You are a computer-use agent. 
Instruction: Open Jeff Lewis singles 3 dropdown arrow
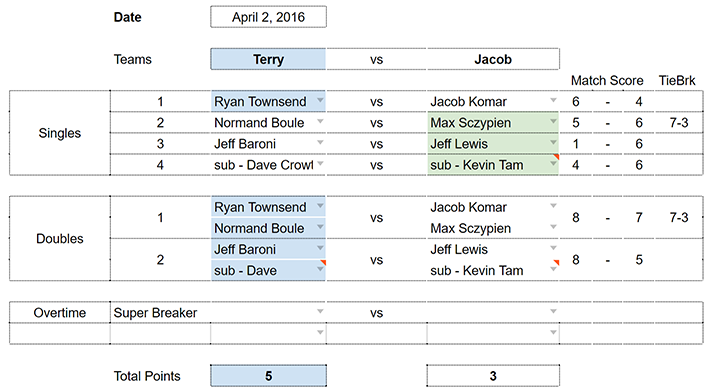click(x=553, y=142)
